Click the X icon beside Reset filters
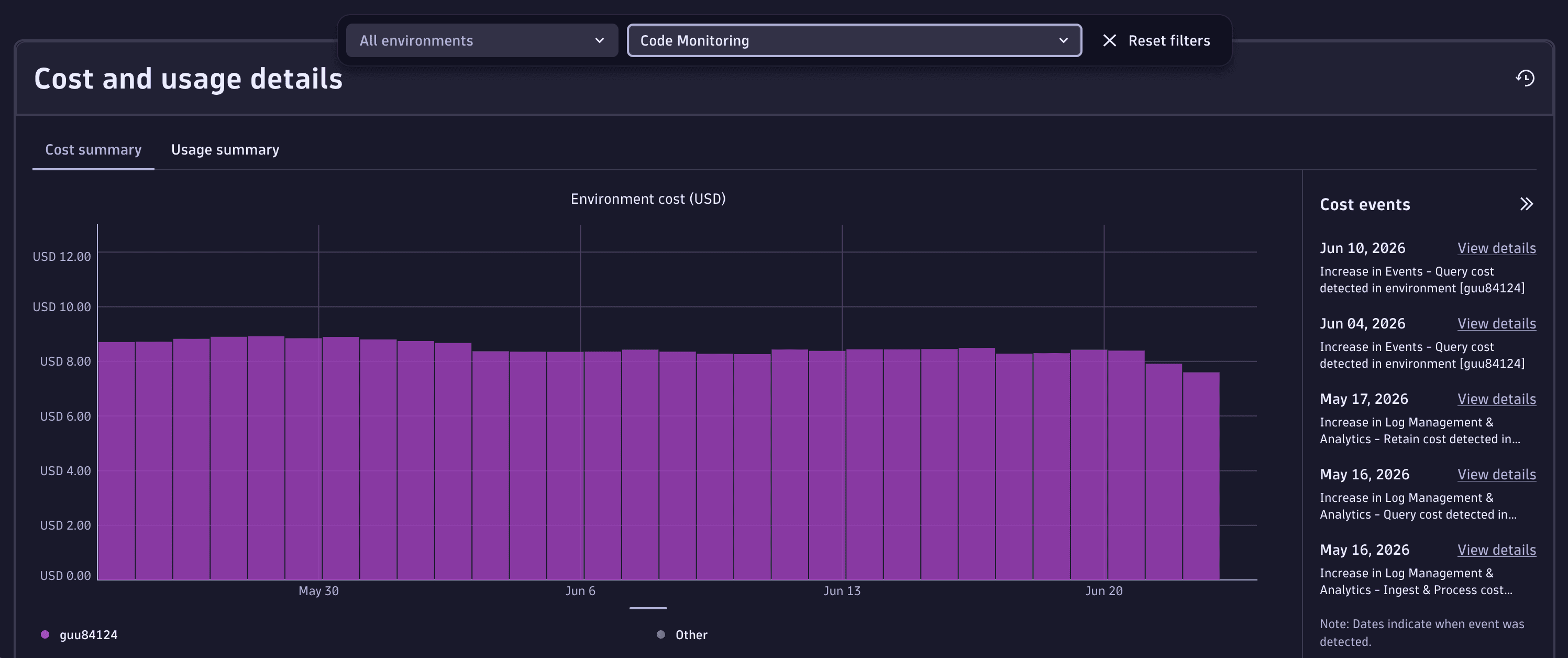The image size is (1568, 658). (1109, 40)
